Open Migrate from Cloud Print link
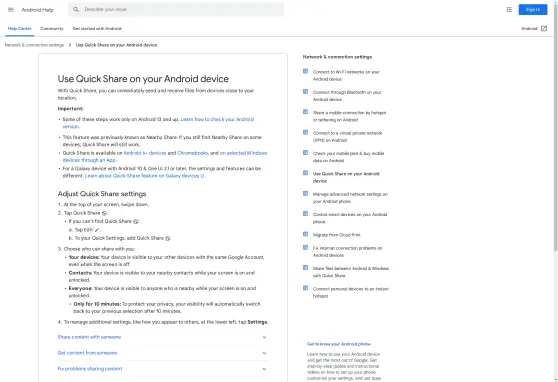This screenshot has width=558, height=382. [x=337, y=235]
